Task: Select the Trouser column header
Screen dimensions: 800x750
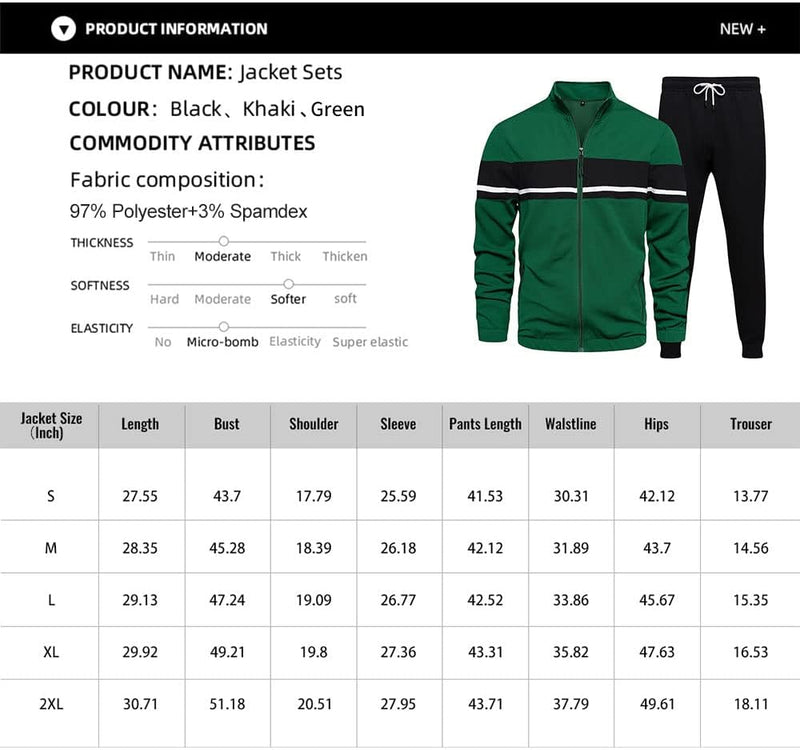Action: click(750, 424)
